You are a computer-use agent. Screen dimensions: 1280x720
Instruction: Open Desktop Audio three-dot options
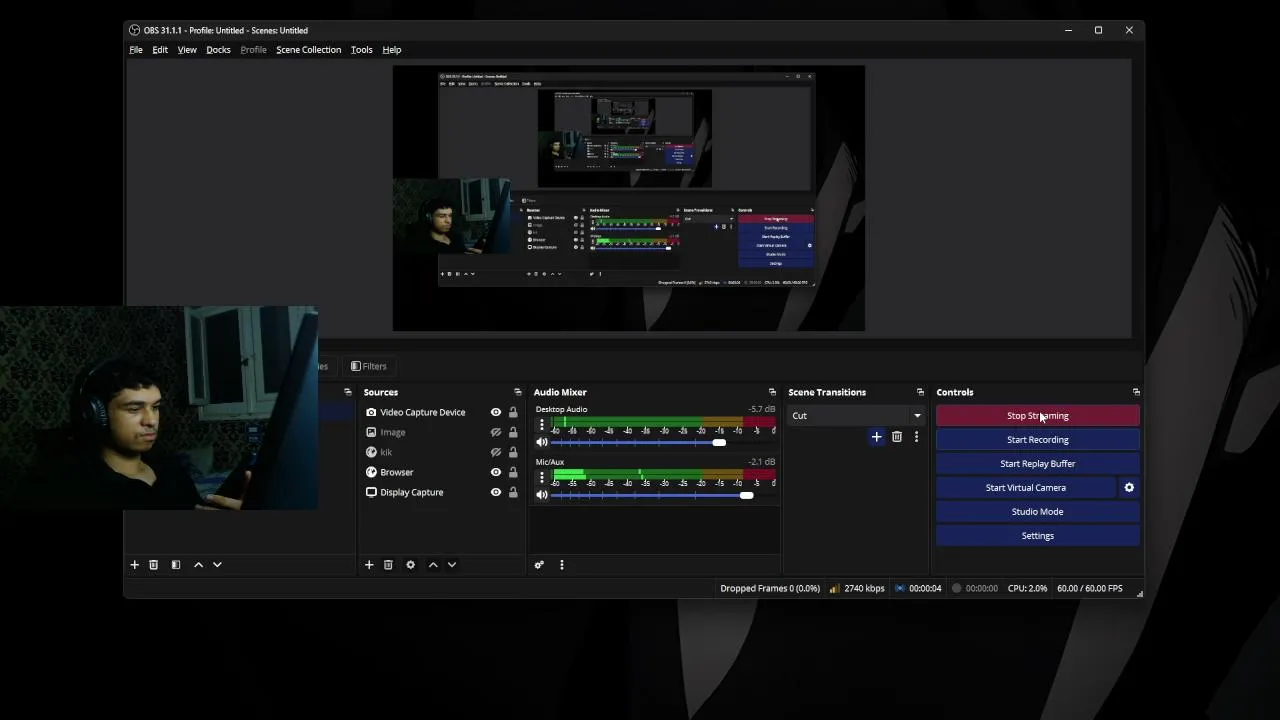(x=542, y=425)
